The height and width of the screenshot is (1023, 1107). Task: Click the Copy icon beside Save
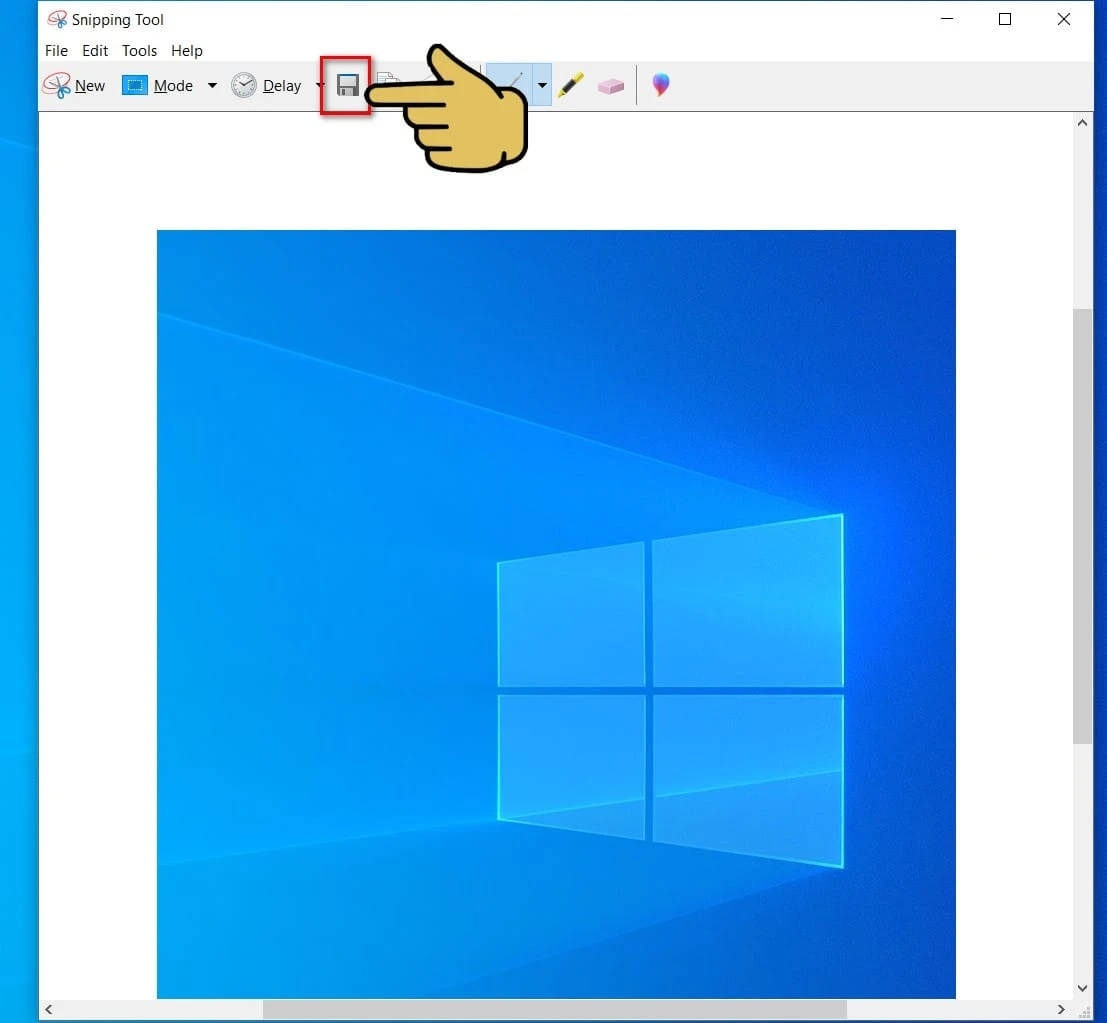point(386,84)
